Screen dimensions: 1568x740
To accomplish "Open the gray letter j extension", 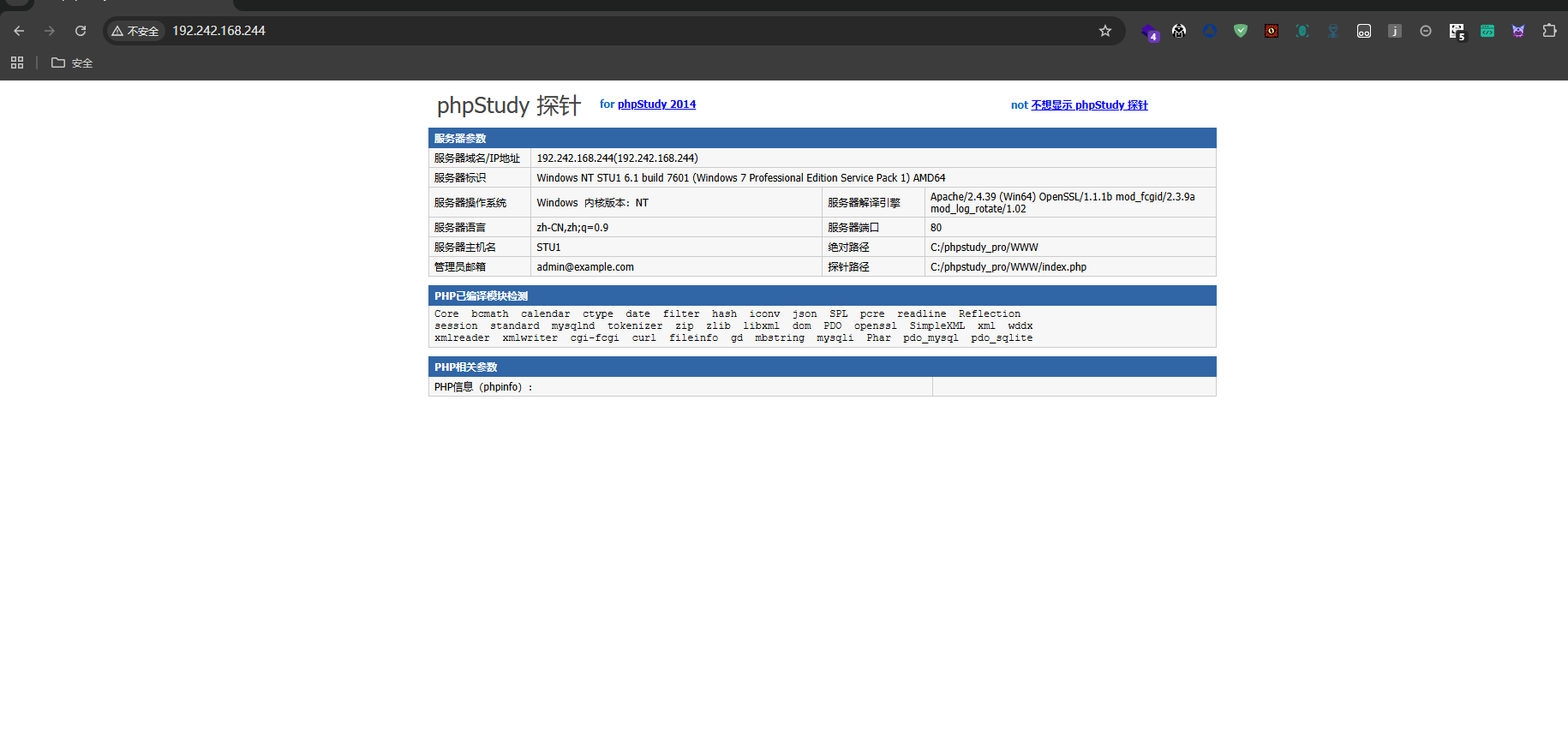I will (1395, 31).
